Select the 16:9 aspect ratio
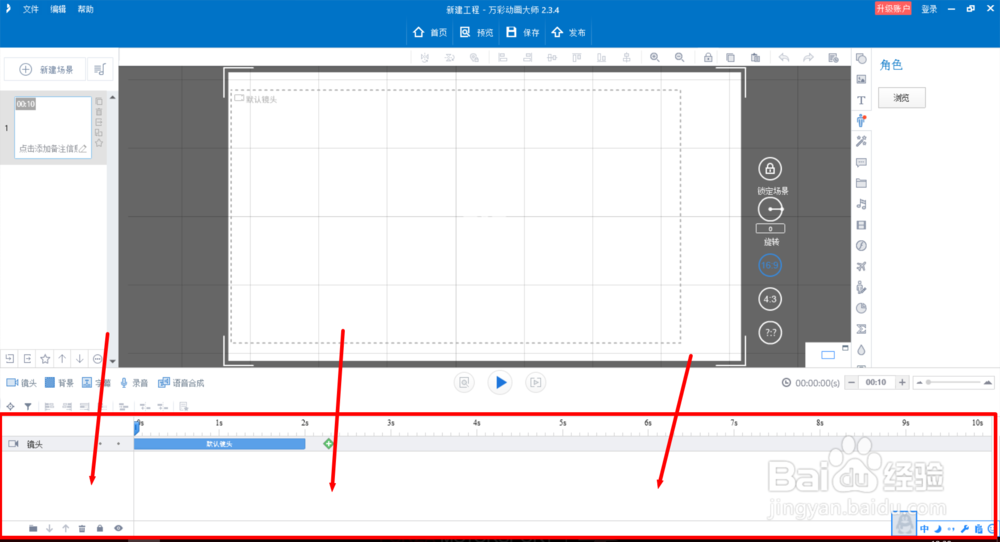This screenshot has width=1000, height=542. pos(770,265)
